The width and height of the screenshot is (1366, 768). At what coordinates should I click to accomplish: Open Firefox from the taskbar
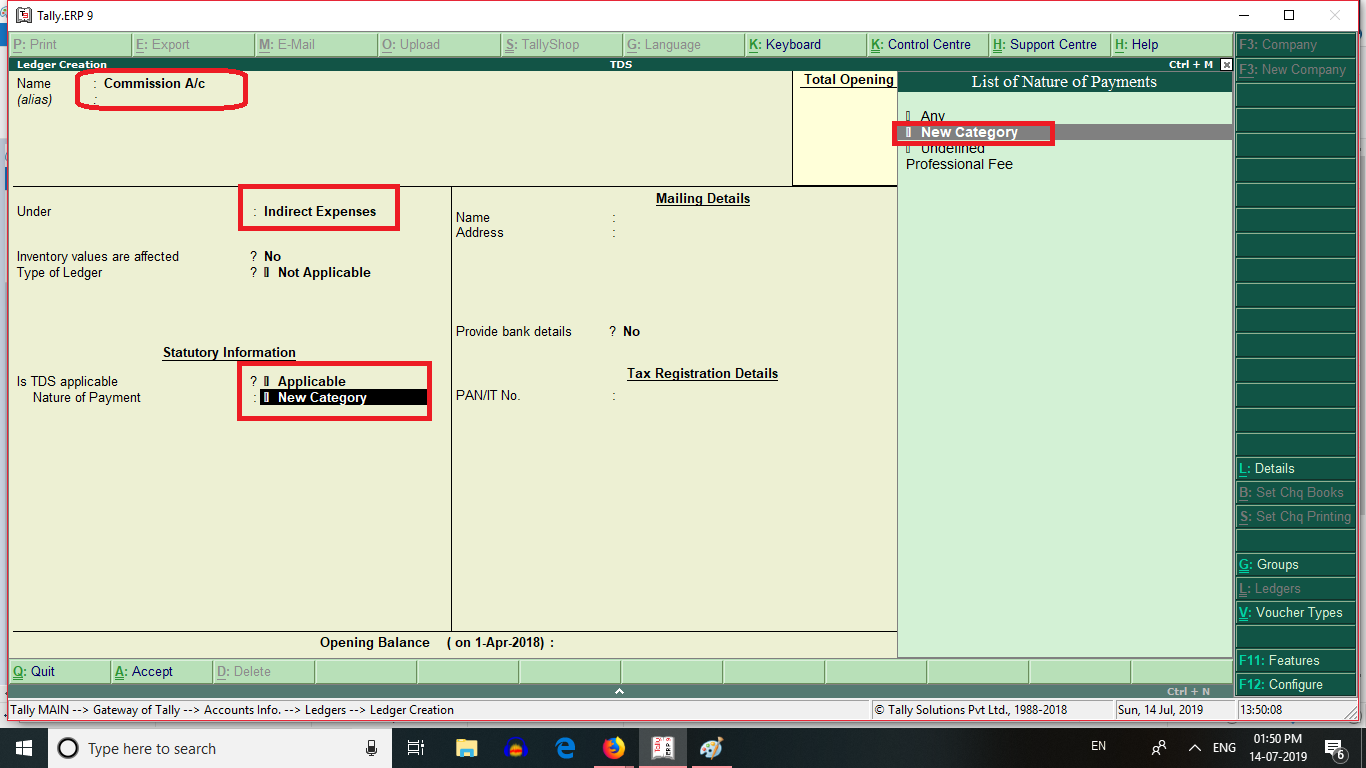(613, 748)
